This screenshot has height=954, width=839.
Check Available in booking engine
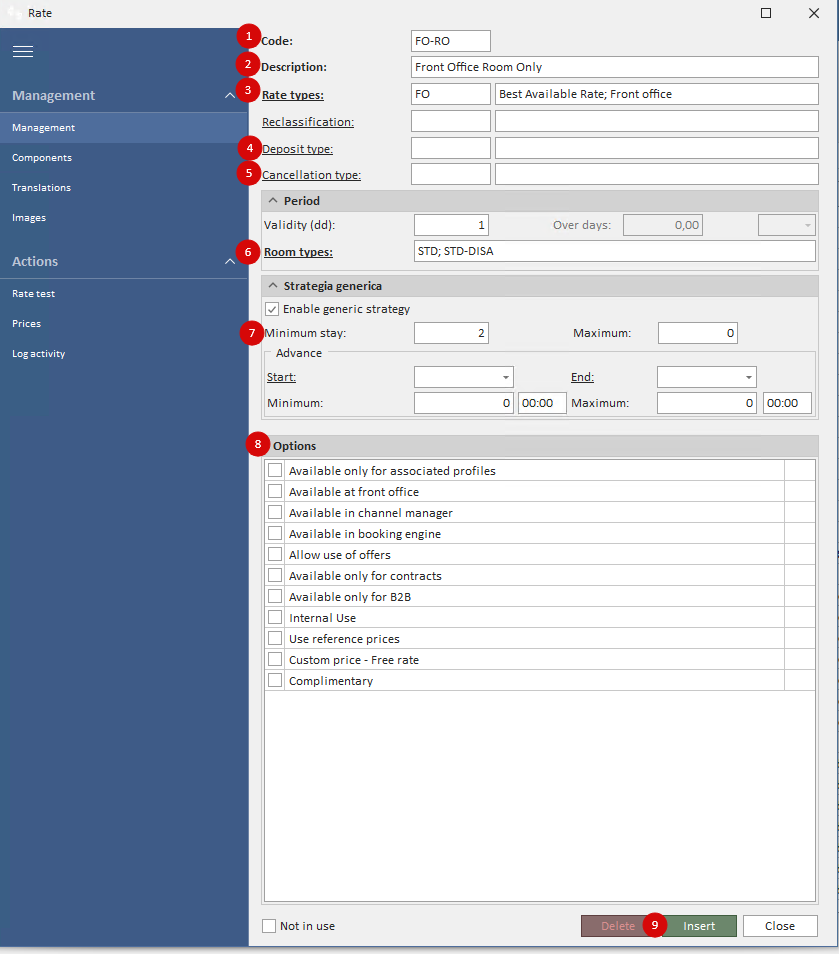pos(275,534)
